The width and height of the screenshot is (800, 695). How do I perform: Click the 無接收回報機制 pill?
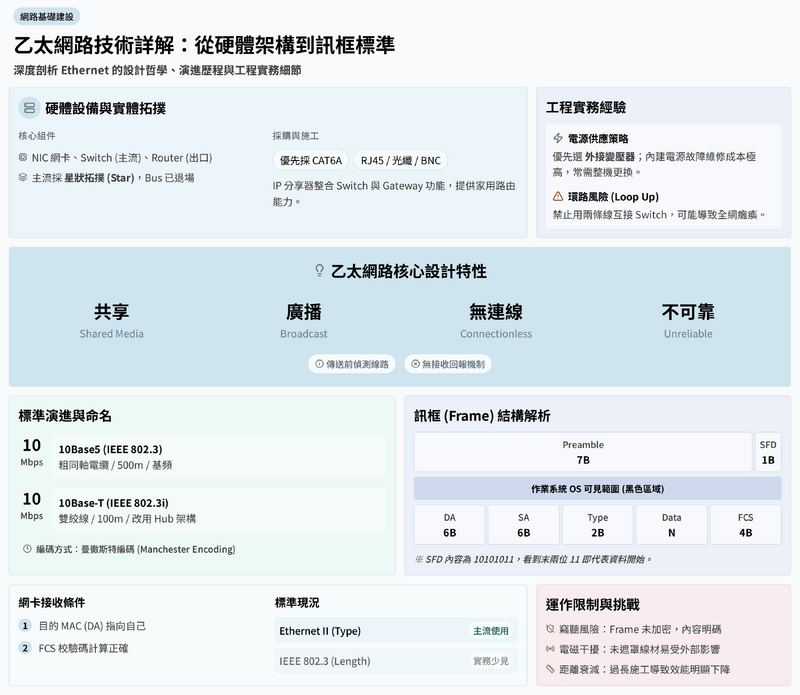(x=447, y=364)
